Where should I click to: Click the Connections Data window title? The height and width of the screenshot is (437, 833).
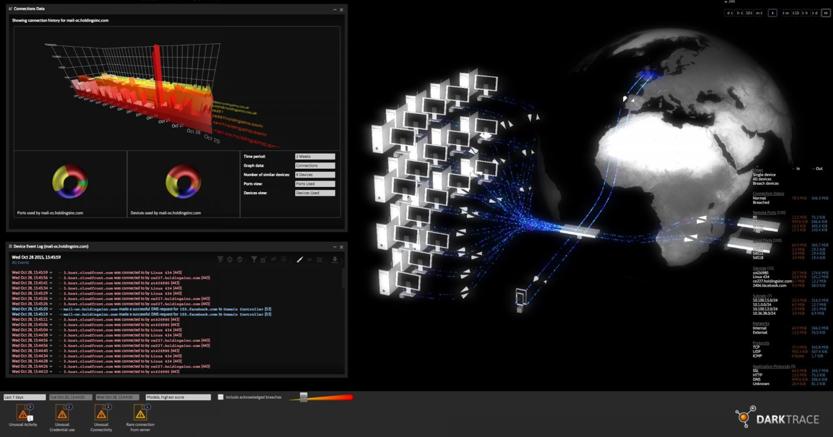29,9
